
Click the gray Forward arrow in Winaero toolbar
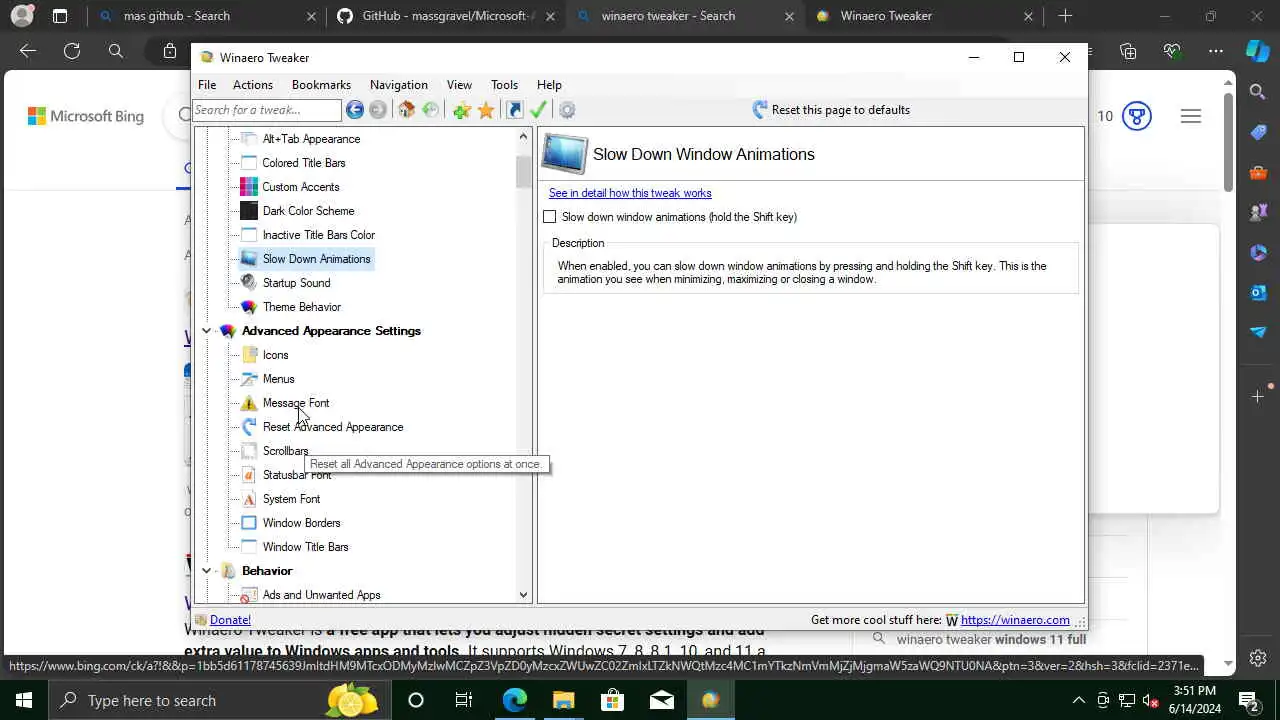point(378,110)
